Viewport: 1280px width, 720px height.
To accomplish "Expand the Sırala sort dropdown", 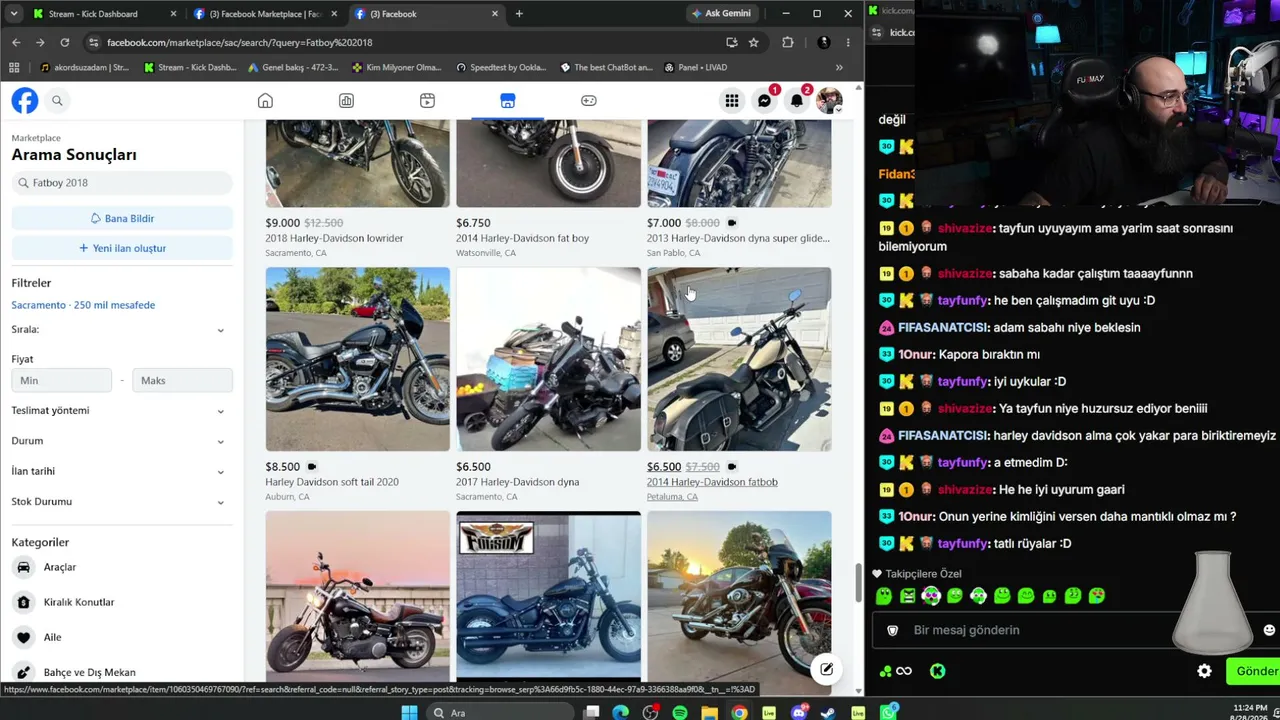I will (221, 330).
